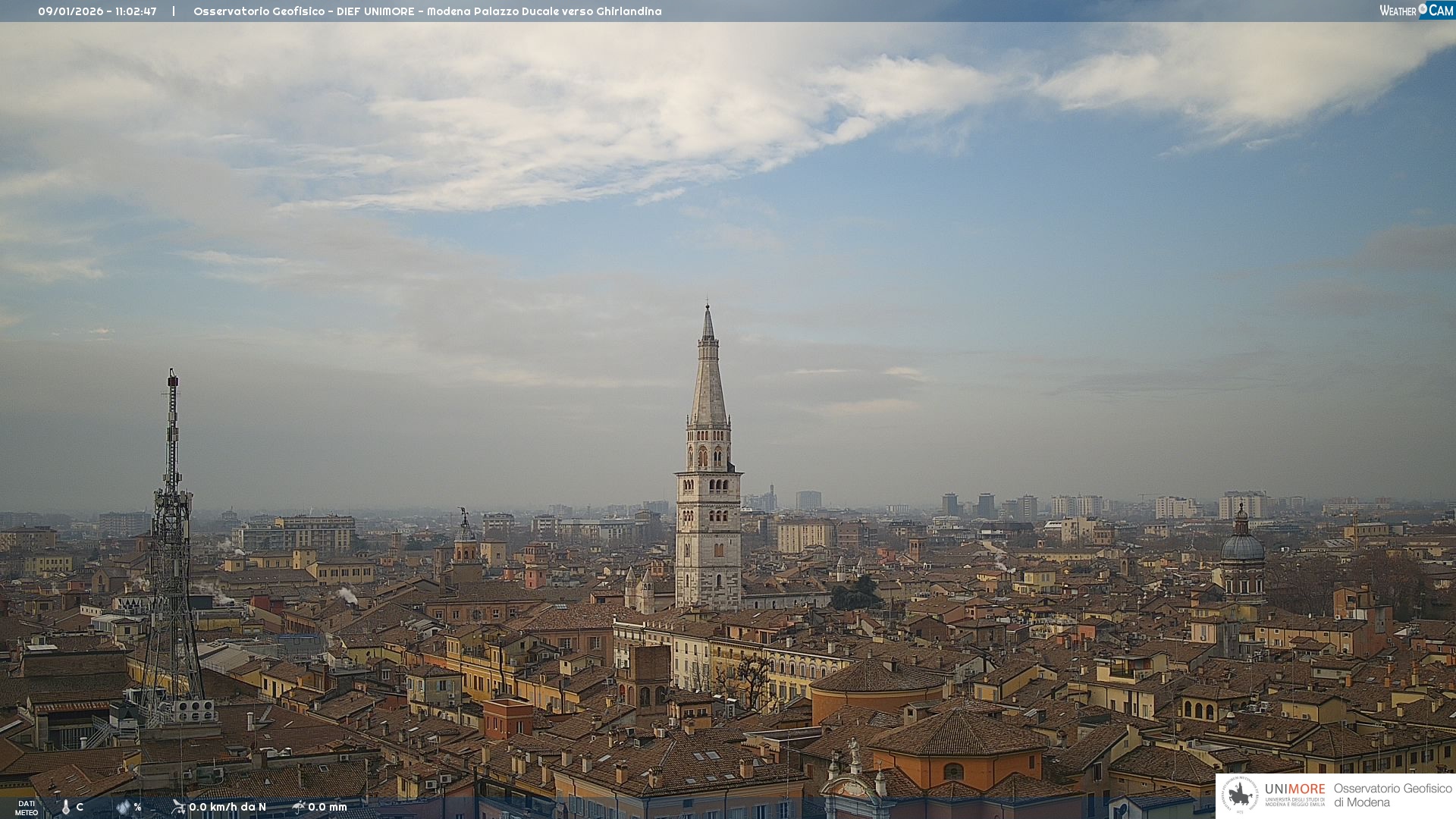Click the DATI METEO label
Viewport: 1456px width, 819px height.
pos(27,808)
